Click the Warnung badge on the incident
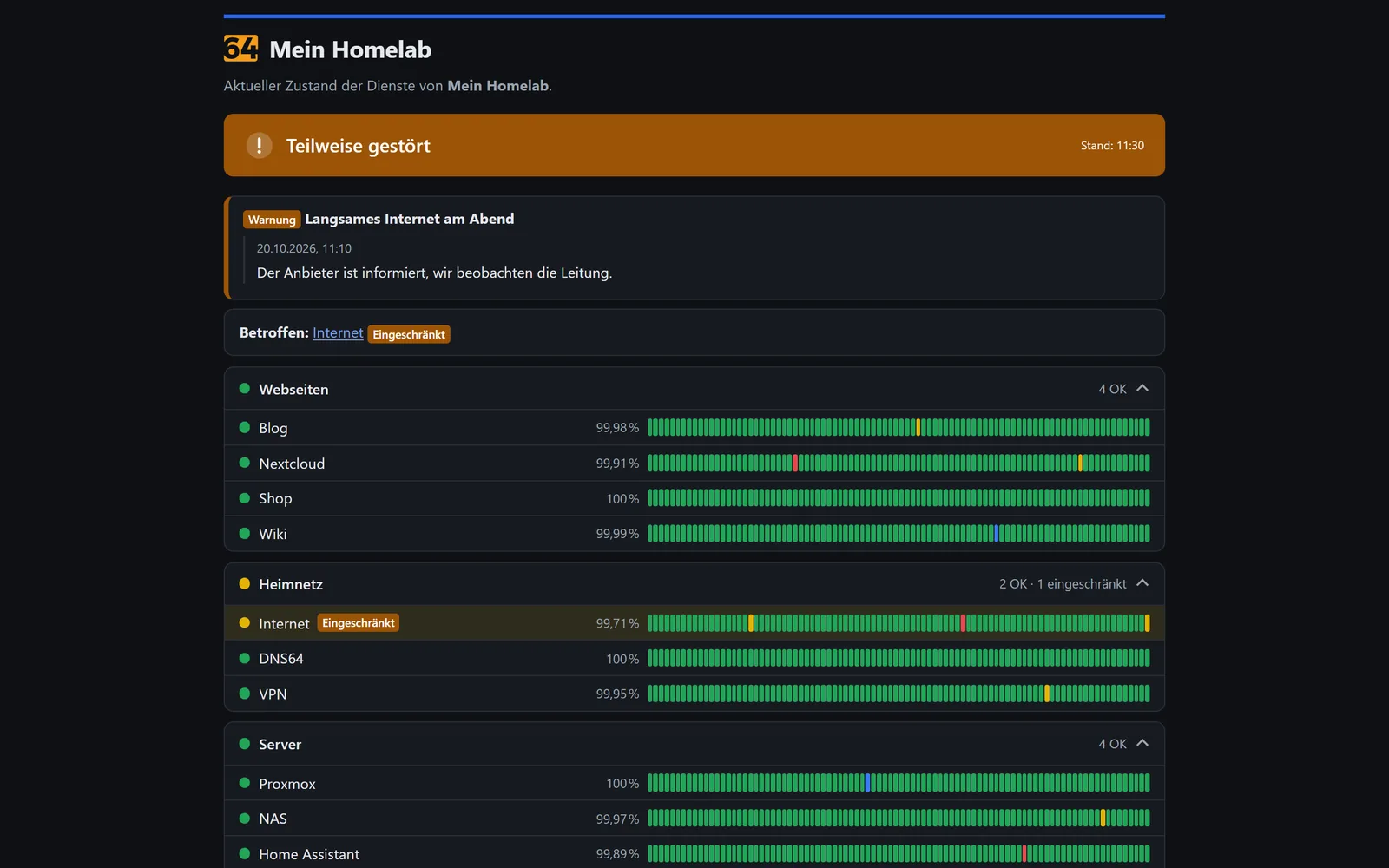 [272, 220]
